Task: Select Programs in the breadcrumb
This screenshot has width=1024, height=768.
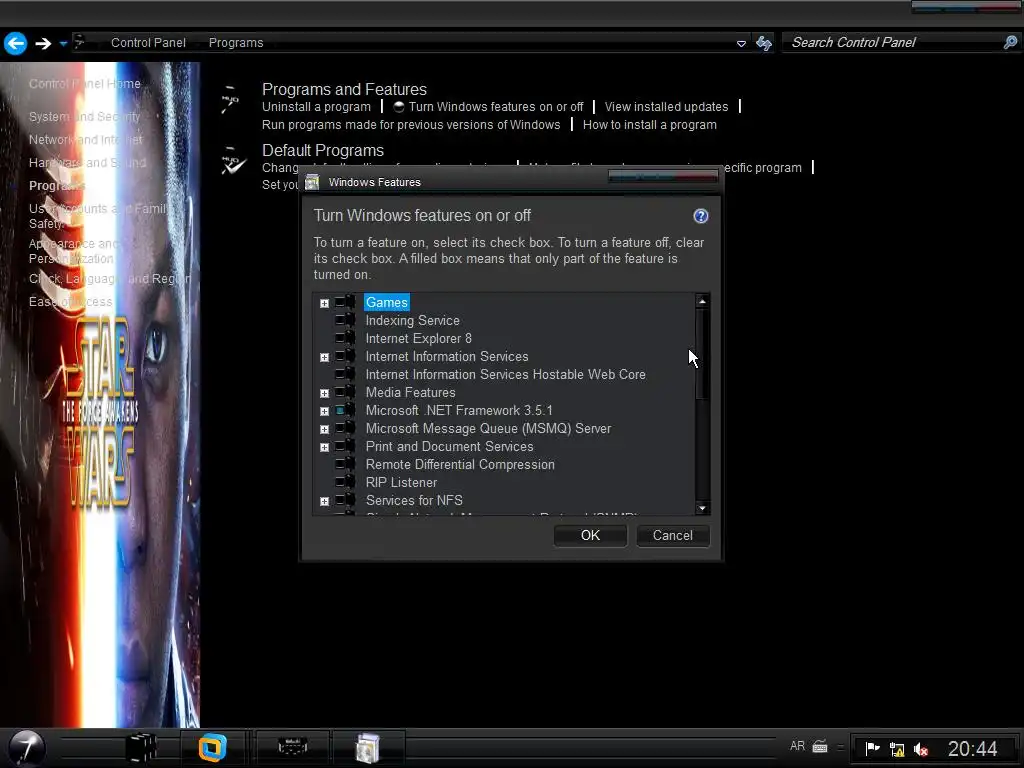Action: point(236,42)
